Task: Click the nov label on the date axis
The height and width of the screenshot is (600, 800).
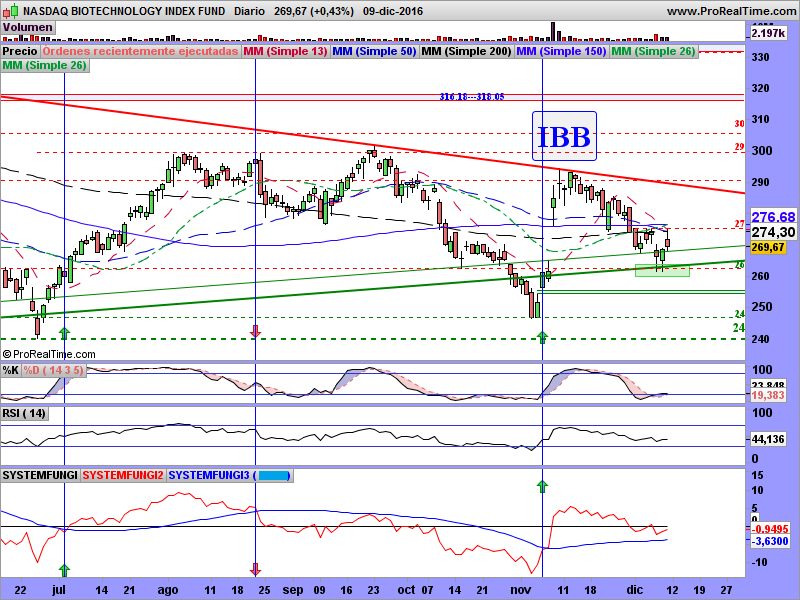Action: (521, 590)
